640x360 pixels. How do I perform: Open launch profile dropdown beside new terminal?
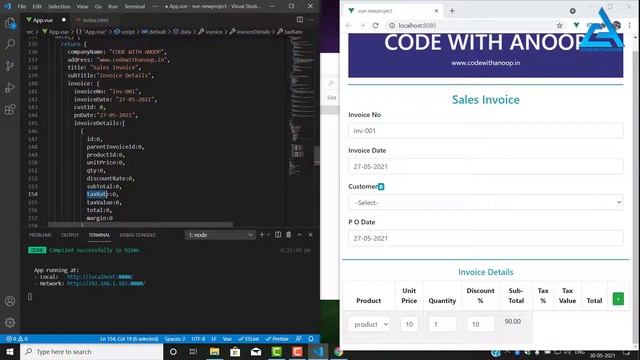pos(268,235)
